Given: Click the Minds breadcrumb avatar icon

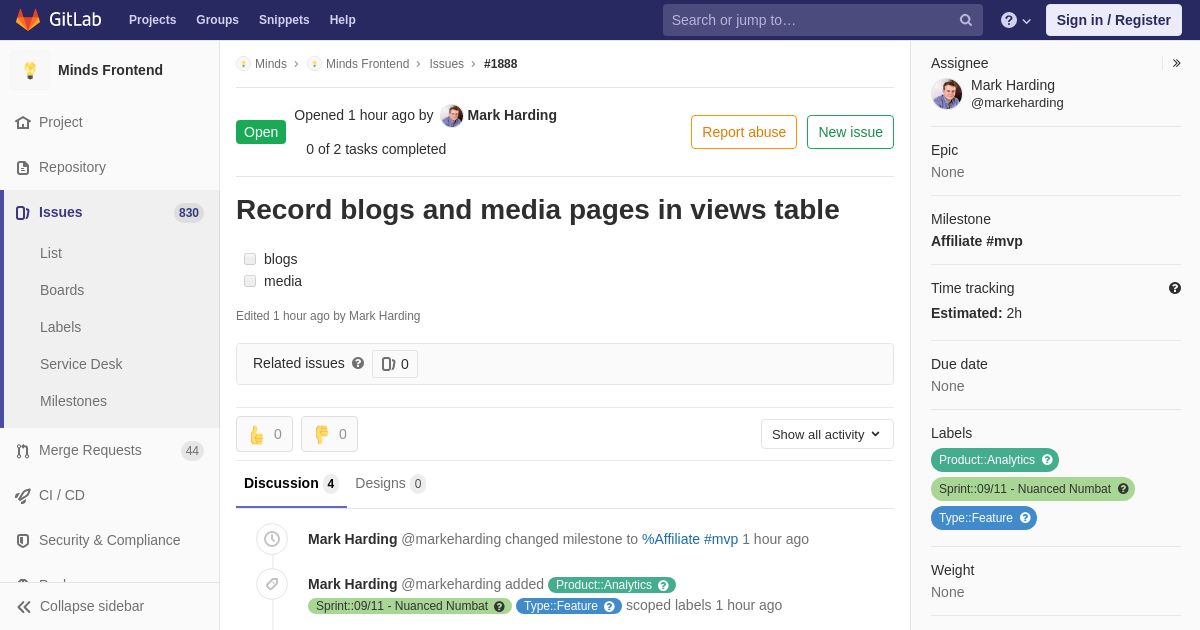Looking at the screenshot, I should click(243, 64).
